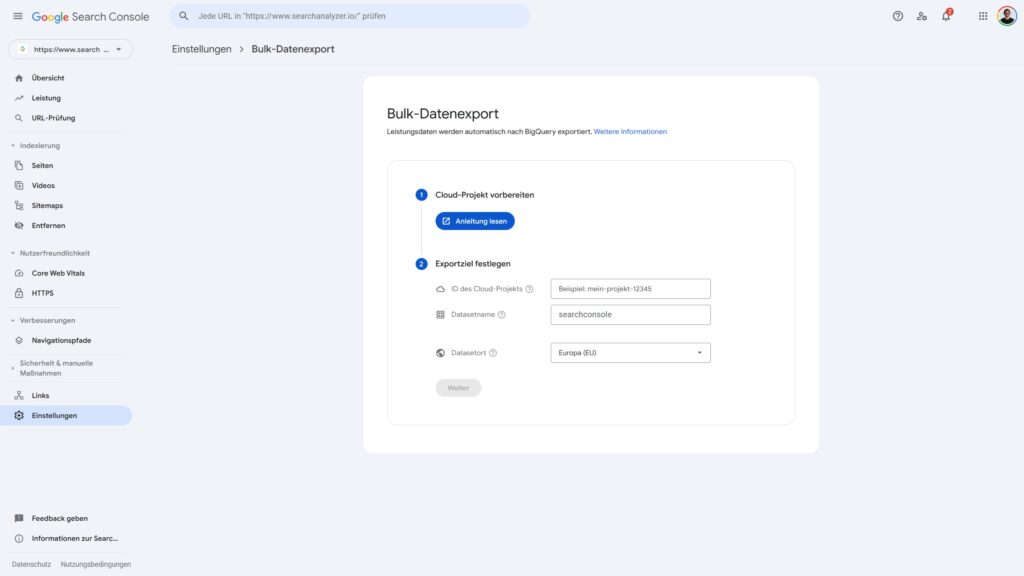Expand Sicherheit & manuelle Maßnahmen section

click(x=13, y=368)
